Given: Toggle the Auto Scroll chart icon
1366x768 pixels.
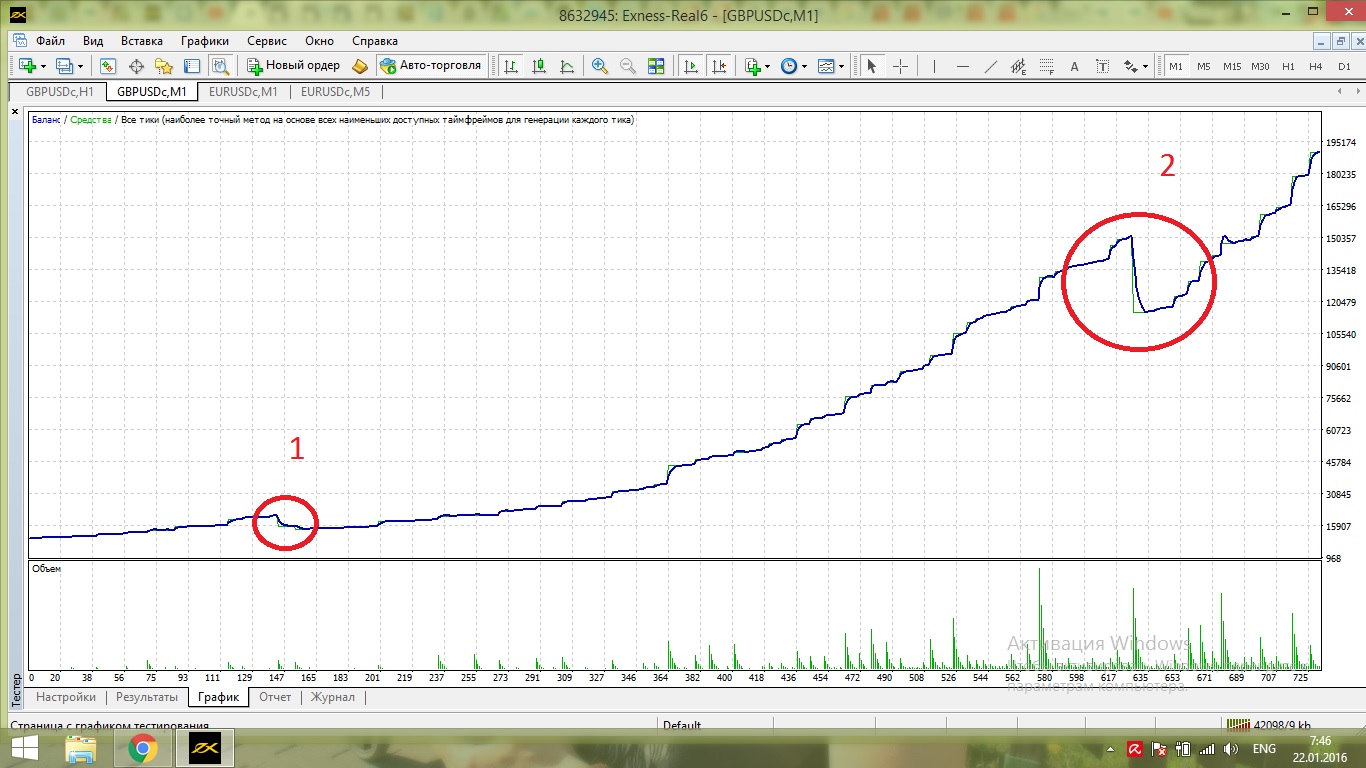Looking at the screenshot, I should tap(690, 66).
